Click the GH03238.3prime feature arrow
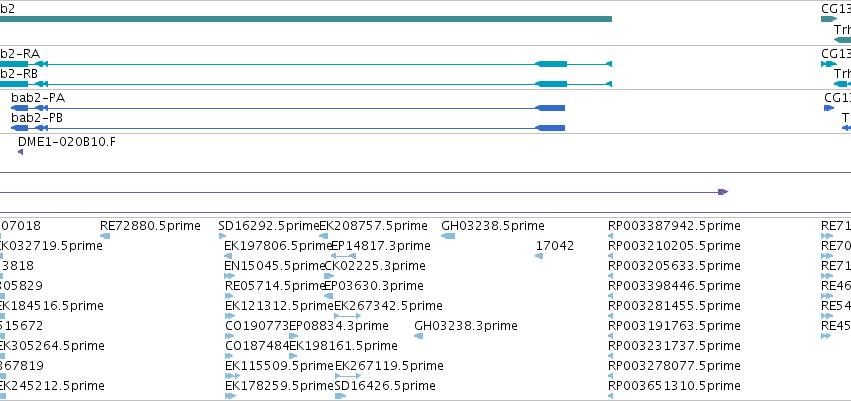This screenshot has height=401, width=851. pyautogui.click(x=418, y=336)
